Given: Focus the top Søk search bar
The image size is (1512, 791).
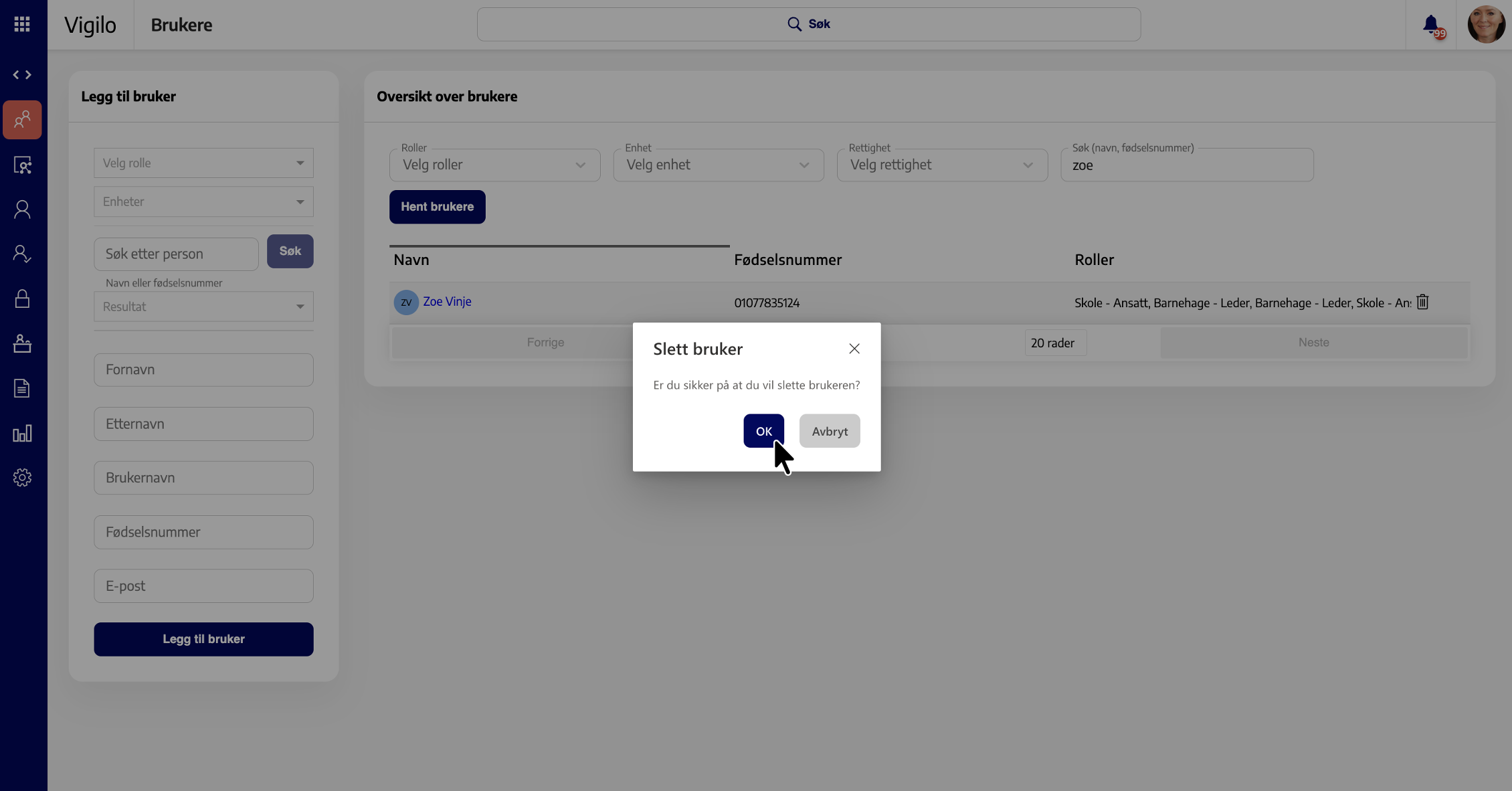Looking at the screenshot, I should [808, 25].
